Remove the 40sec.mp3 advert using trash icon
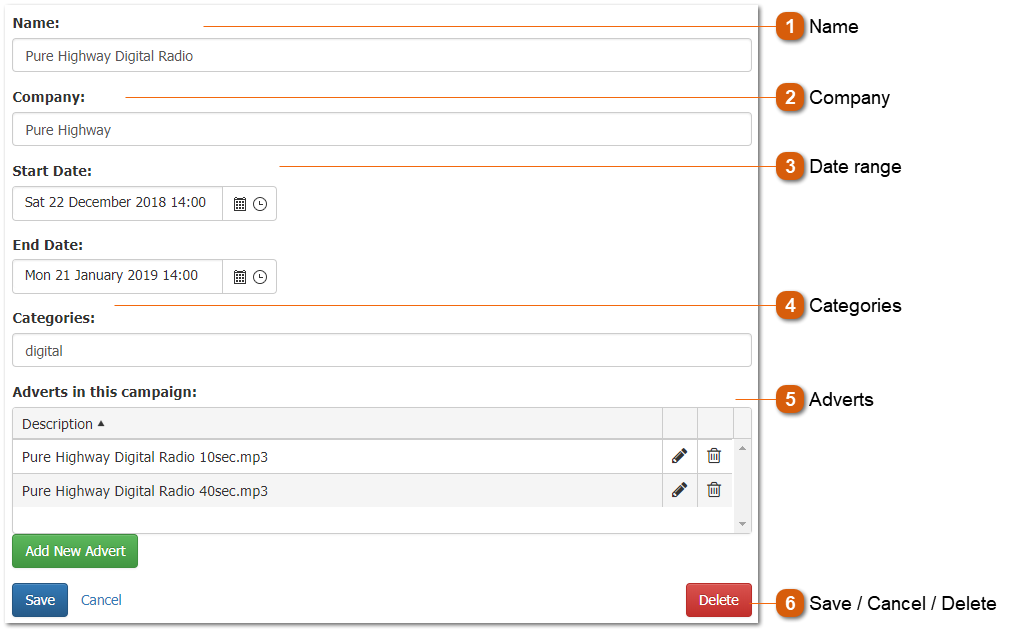Viewport: 1013px width, 634px height. coord(714,490)
